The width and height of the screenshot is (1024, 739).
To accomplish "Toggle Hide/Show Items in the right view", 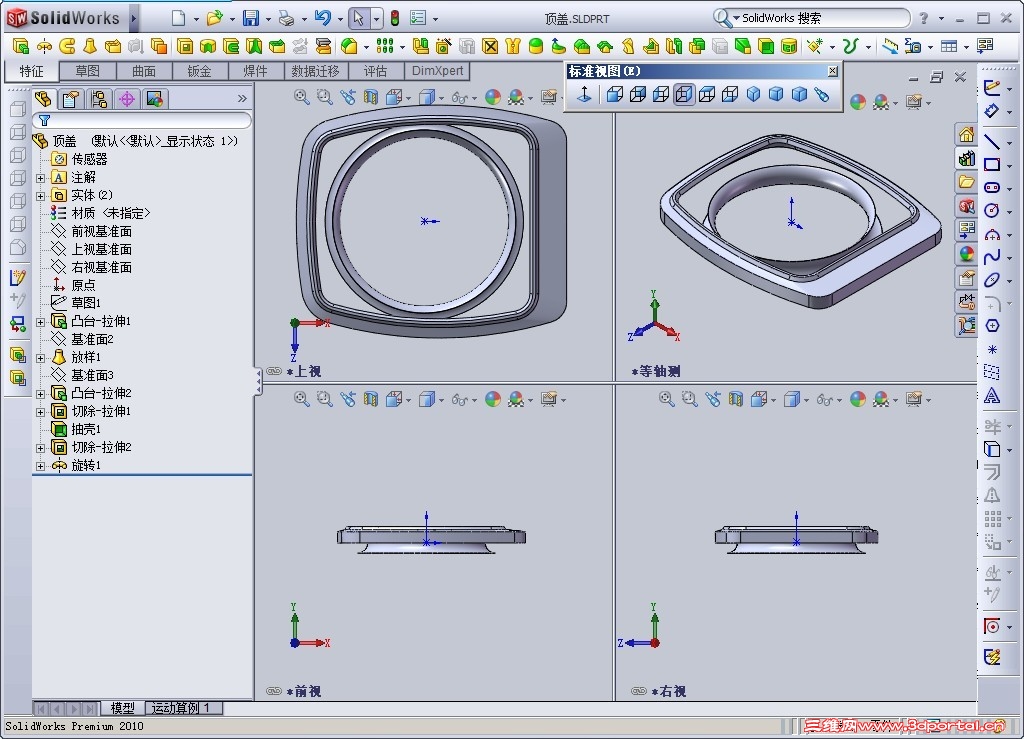I will coord(825,400).
